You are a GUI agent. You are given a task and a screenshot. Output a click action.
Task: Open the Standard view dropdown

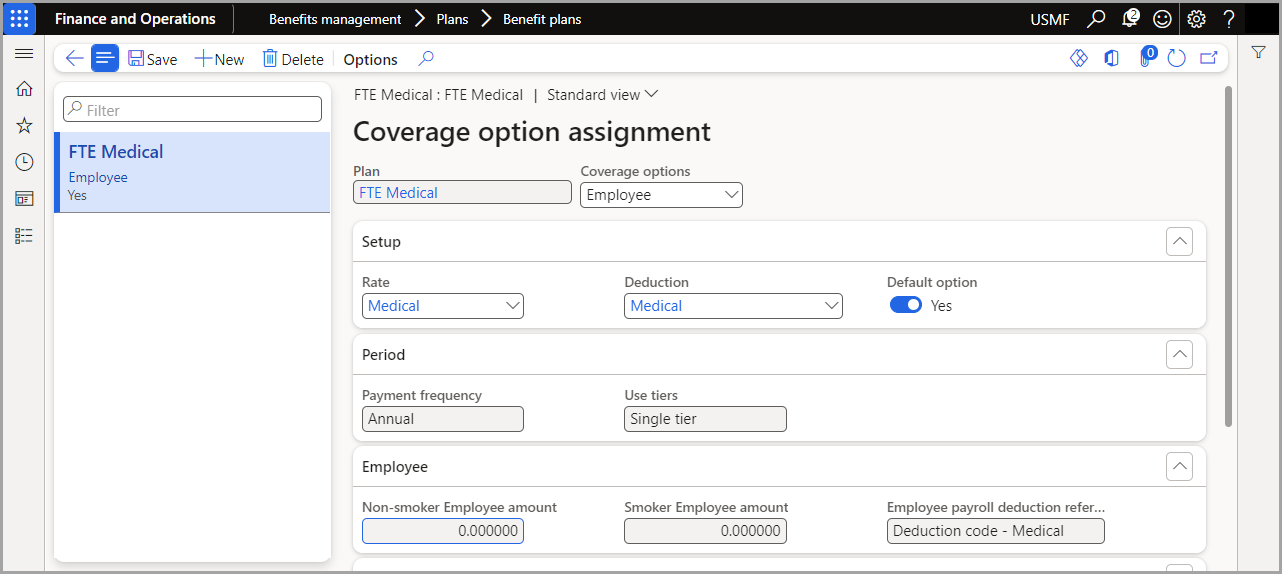pyautogui.click(x=603, y=95)
